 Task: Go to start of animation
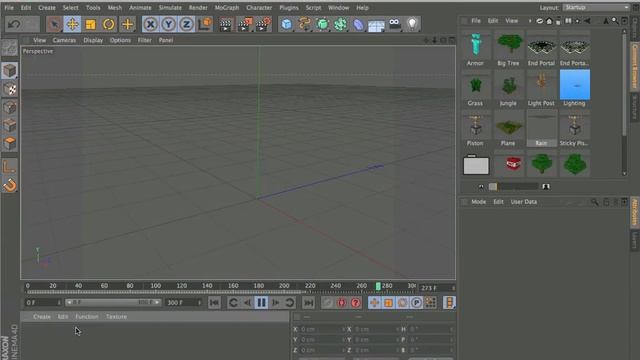(214, 303)
